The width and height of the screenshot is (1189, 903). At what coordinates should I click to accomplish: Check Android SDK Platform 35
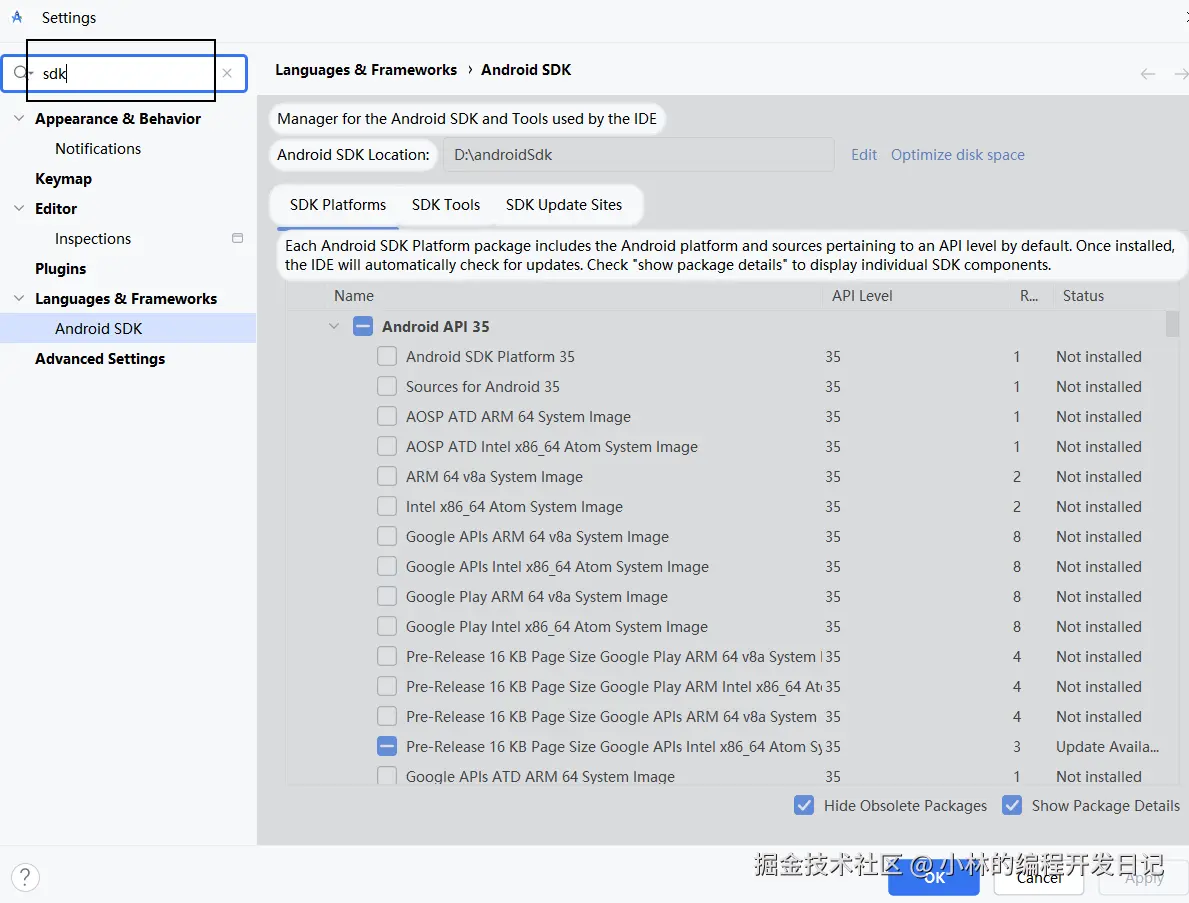click(387, 356)
